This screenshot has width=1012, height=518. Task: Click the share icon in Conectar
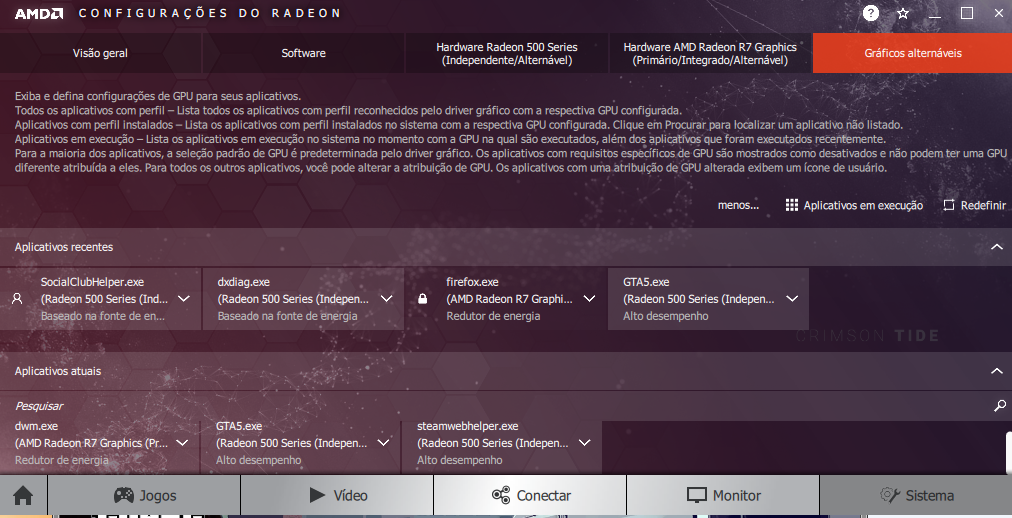[501, 495]
